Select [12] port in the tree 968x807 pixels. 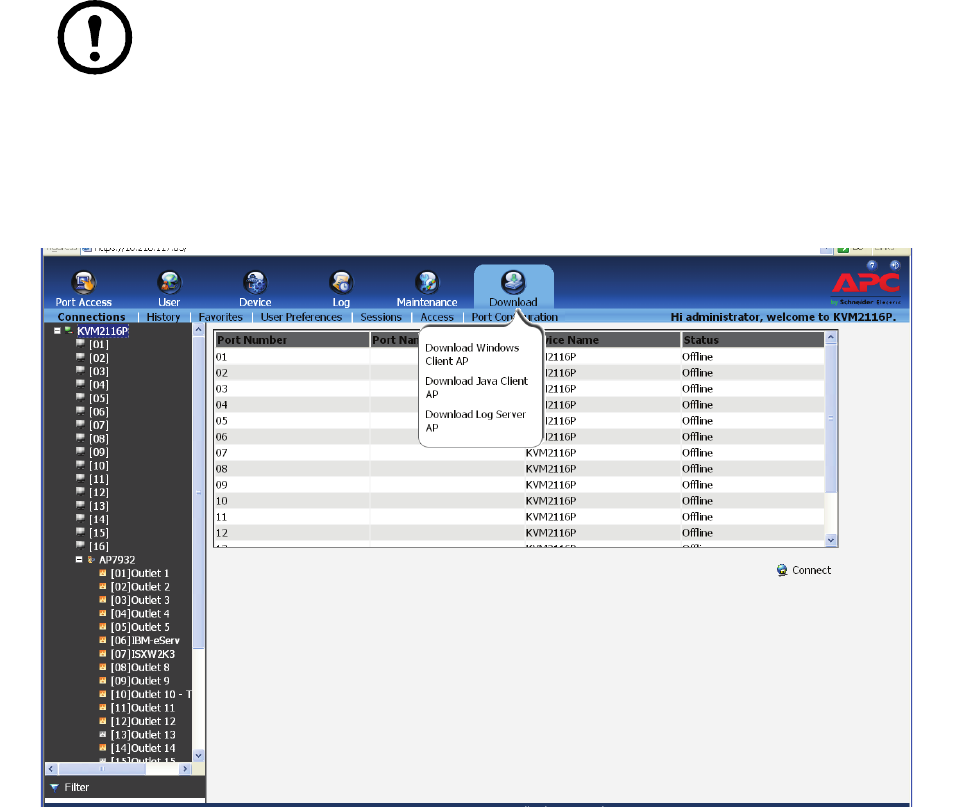[99, 492]
